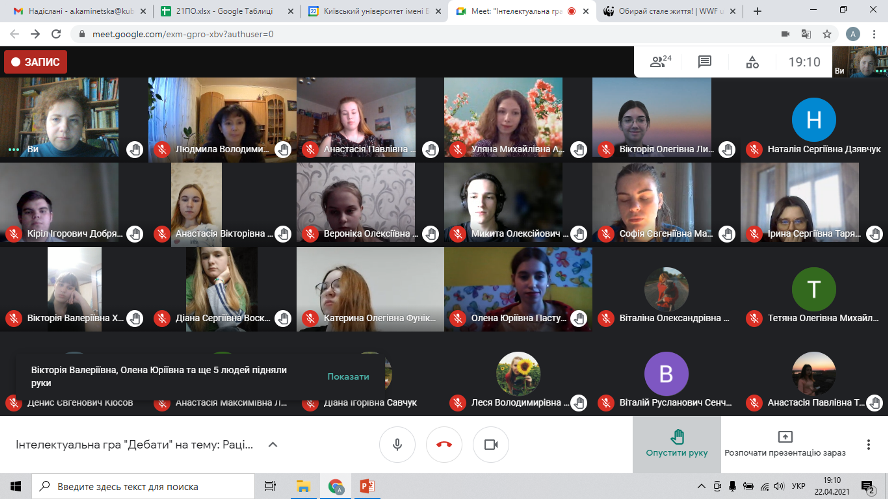The width and height of the screenshot is (888, 499).
Task: Click raised hand icon on Леся Володимирівна tile
Action: click(x=578, y=403)
